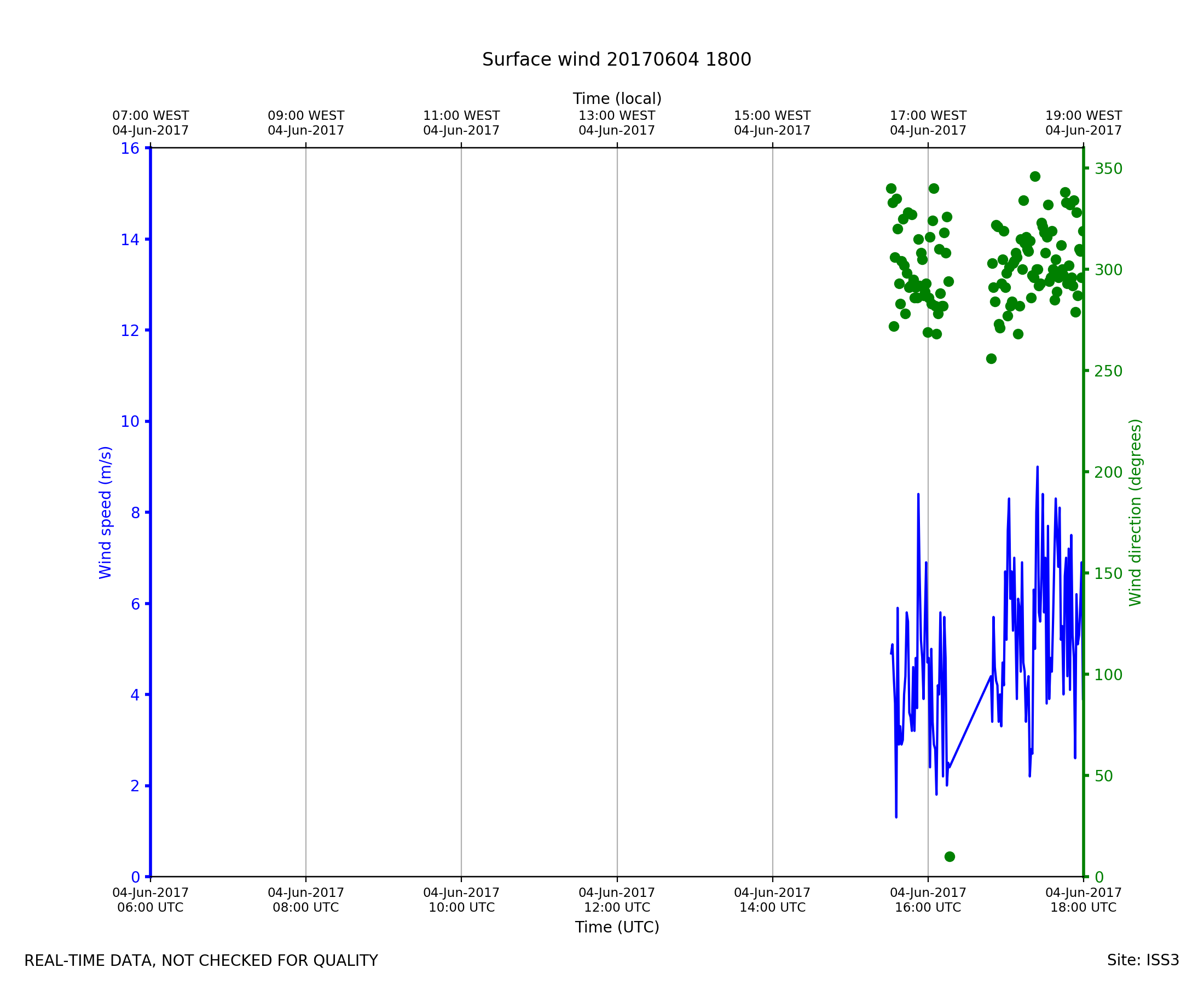Click the '14:00 UTC' bottom tick label
The height and width of the screenshot is (985, 1204).
pyautogui.click(x=772, y=907)
